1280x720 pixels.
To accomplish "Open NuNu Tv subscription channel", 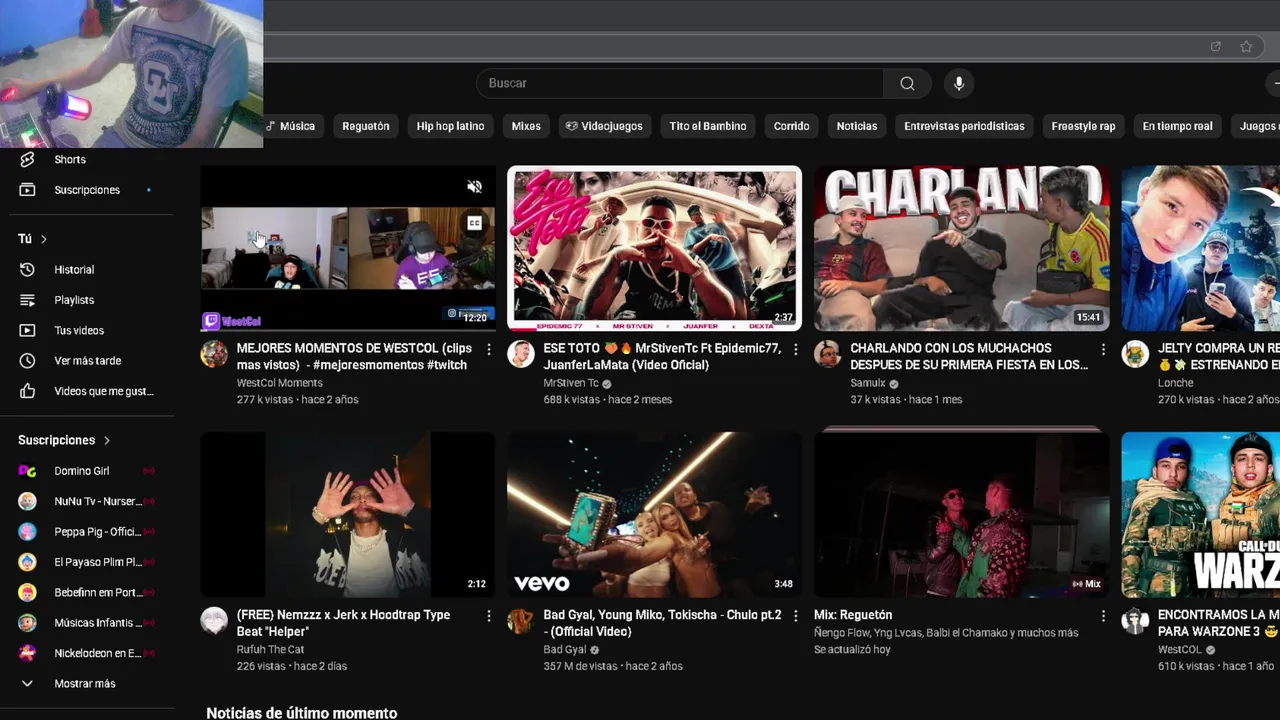I will click(87, 501).
